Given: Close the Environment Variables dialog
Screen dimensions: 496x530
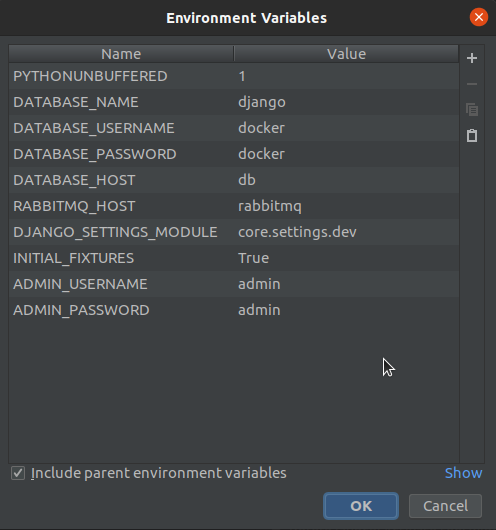Looking at the screenshot, I should click(x=478, y=17).
